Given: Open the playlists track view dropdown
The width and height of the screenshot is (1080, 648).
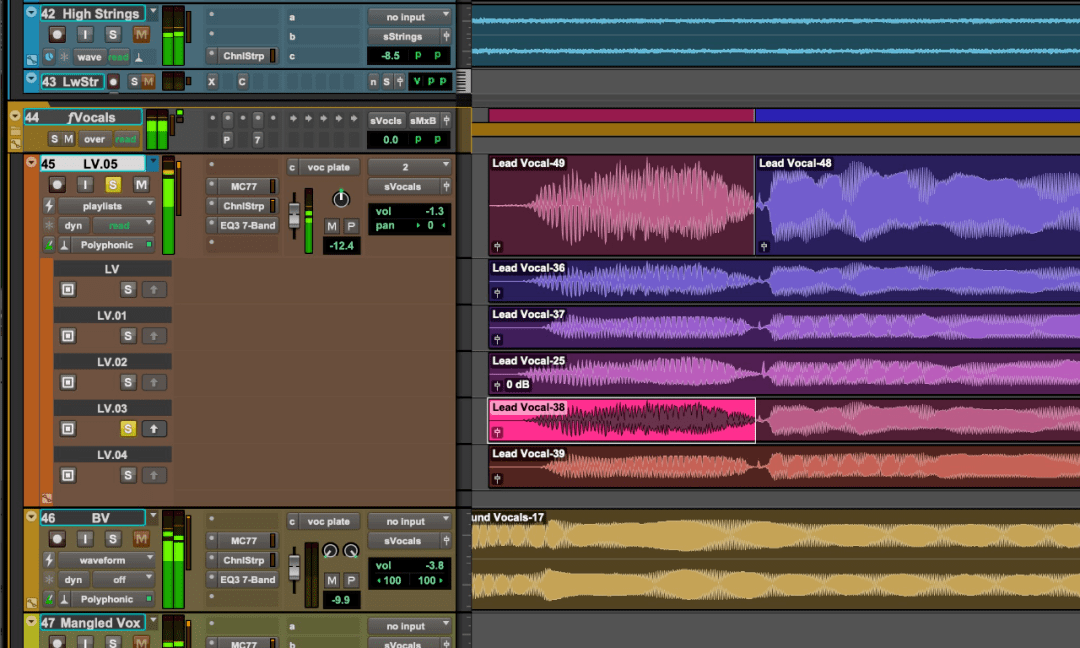Looking at the screenshot, I should tap(105, 205).
